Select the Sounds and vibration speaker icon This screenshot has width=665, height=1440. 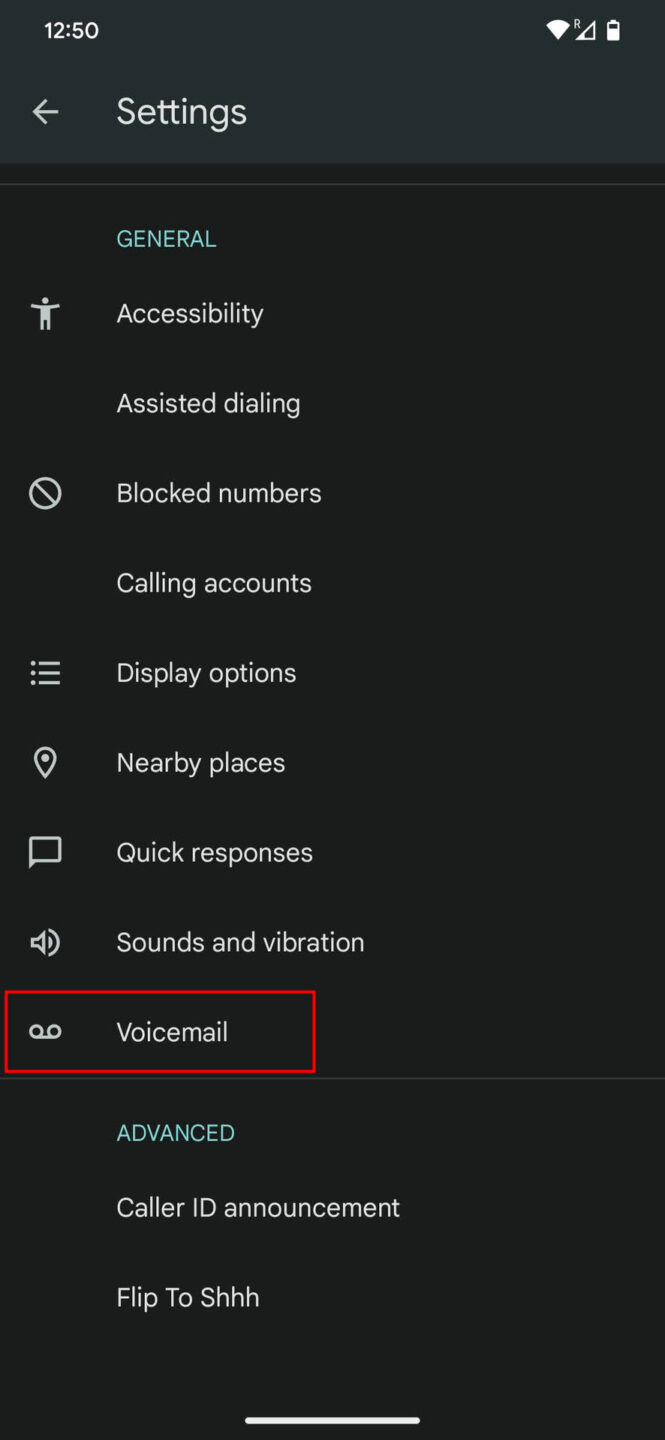45,942
